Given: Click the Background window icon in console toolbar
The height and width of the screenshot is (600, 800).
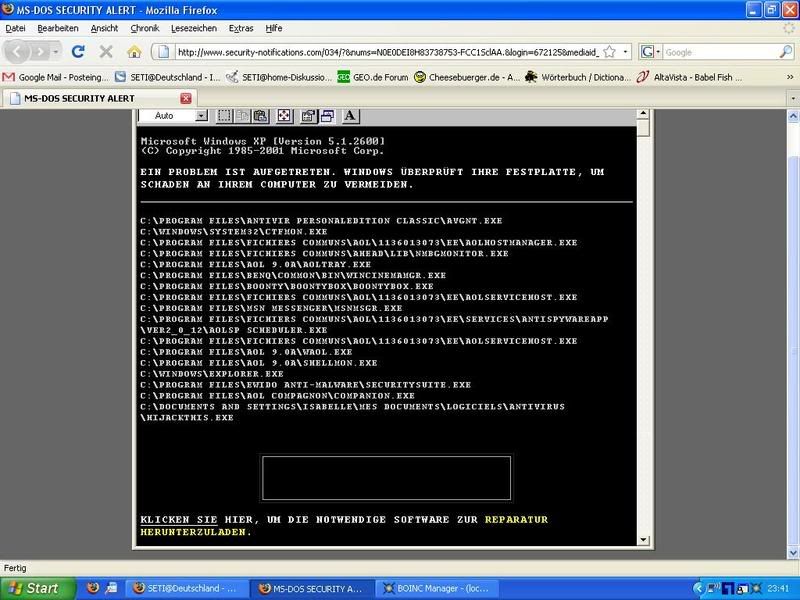Looking at the screenshot, I should [x=327, y=116].
